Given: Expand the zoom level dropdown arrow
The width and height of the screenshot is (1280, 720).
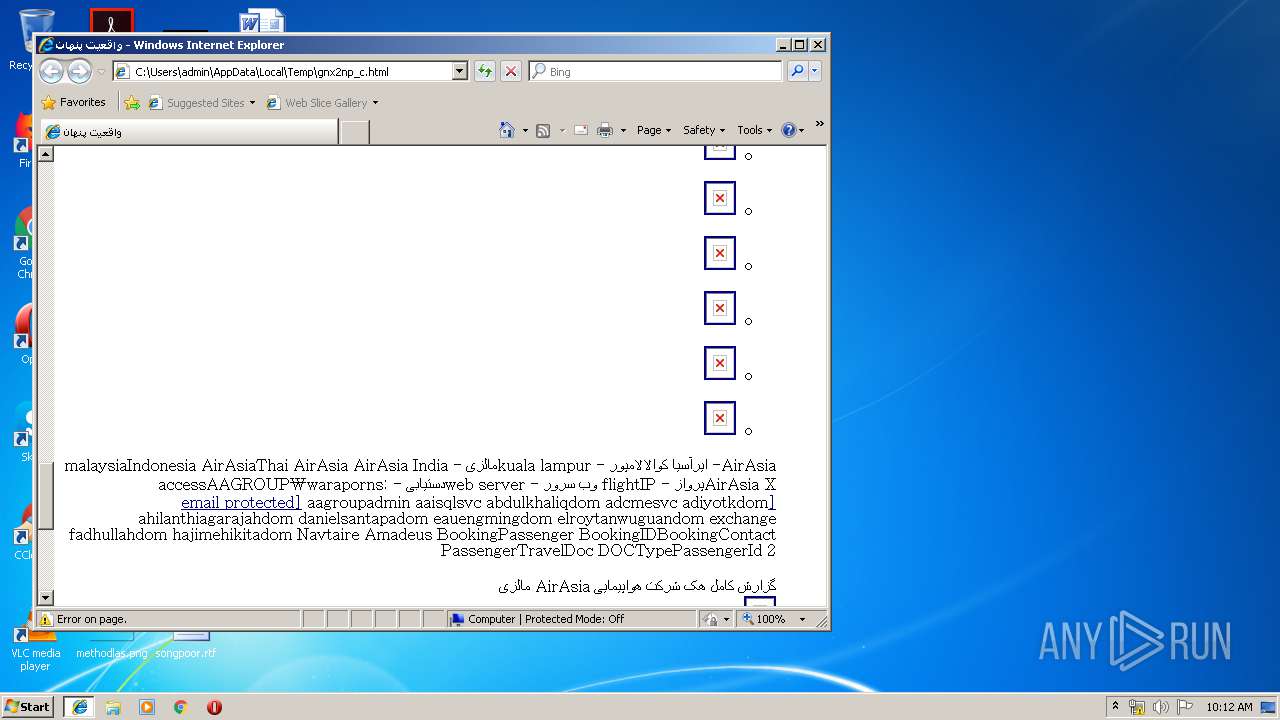Looking at the screenshot, I should click(802, 619).
